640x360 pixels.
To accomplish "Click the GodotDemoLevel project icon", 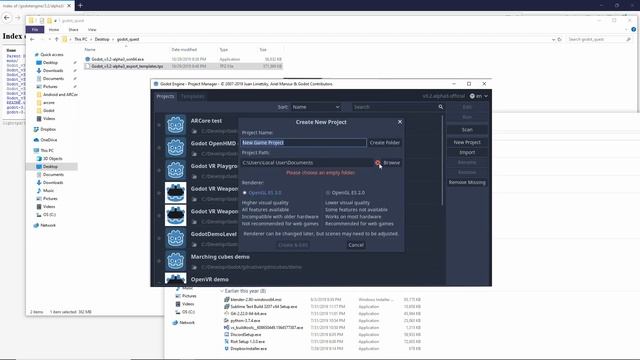I will [x=176, y=238].
